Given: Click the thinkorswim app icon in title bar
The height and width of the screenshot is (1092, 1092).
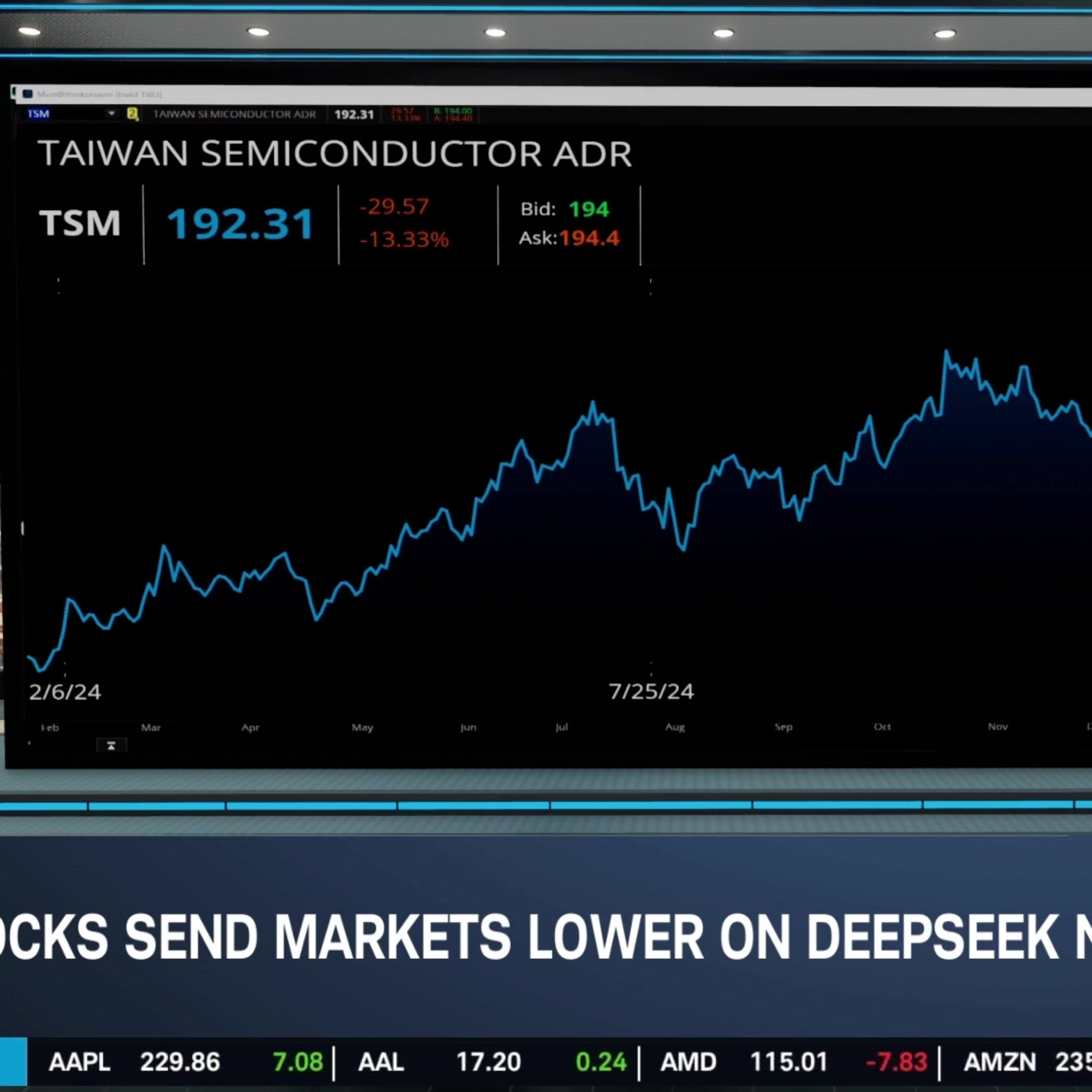Looking at the screenshot, I should tap(28, 94).
